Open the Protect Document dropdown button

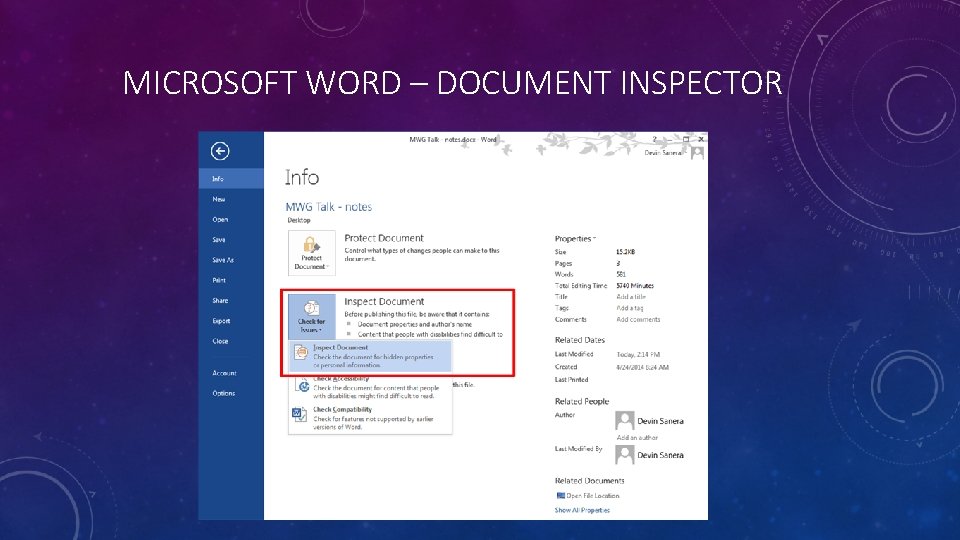coord(312,253)
